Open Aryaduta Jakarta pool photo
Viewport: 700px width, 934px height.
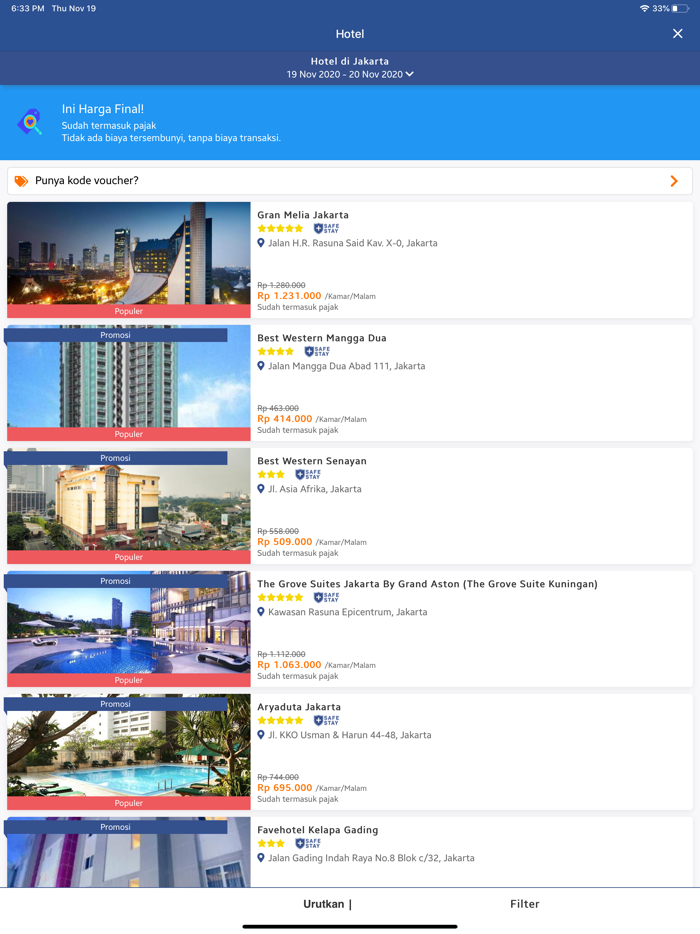[x=129, y=754]
